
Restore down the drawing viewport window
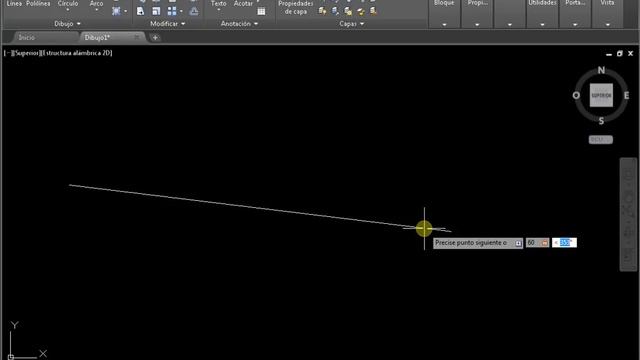(x=620, y=53)
